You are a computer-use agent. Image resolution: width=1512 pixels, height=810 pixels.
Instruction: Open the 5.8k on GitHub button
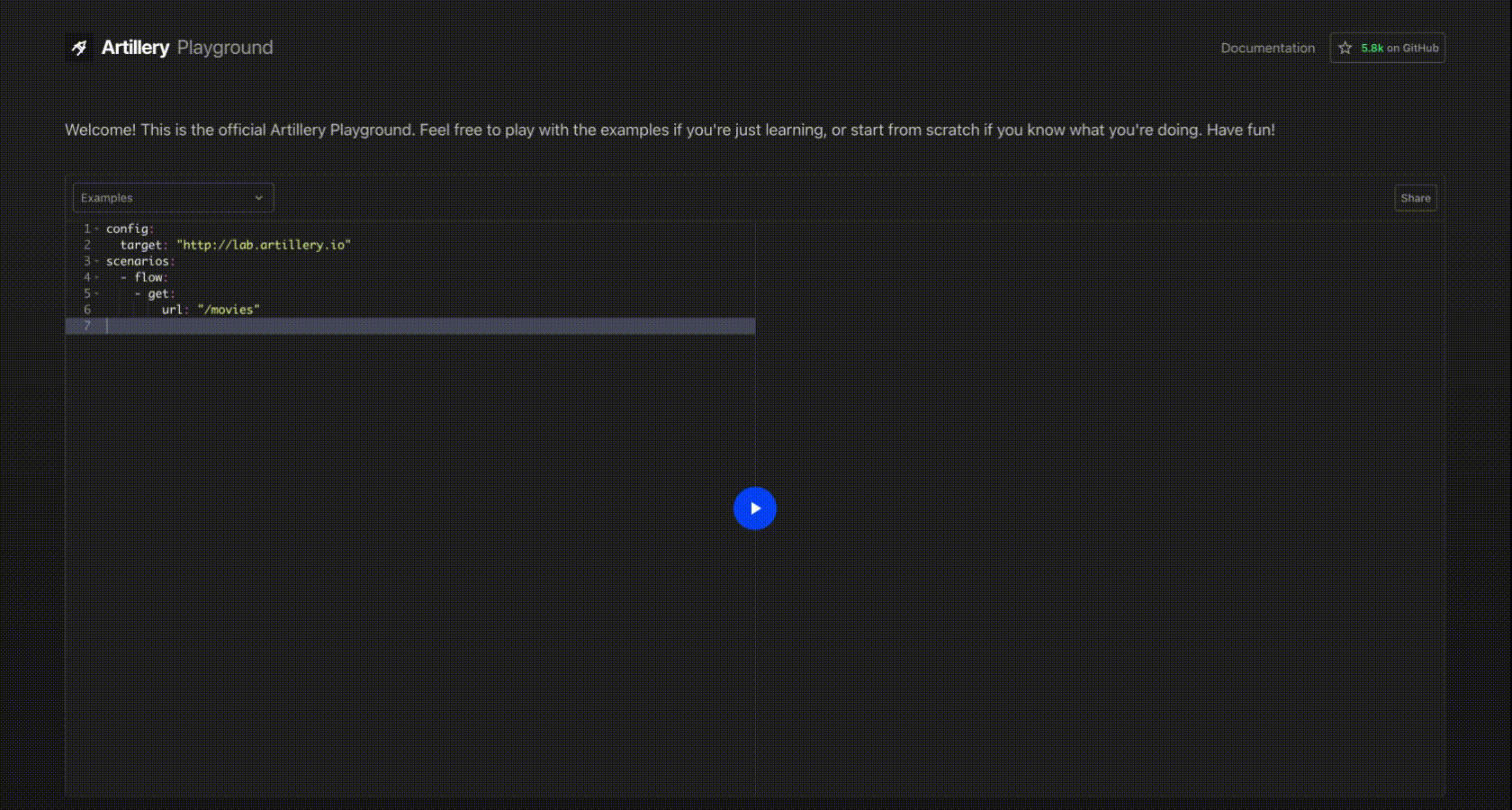(x=1387, y=48)
